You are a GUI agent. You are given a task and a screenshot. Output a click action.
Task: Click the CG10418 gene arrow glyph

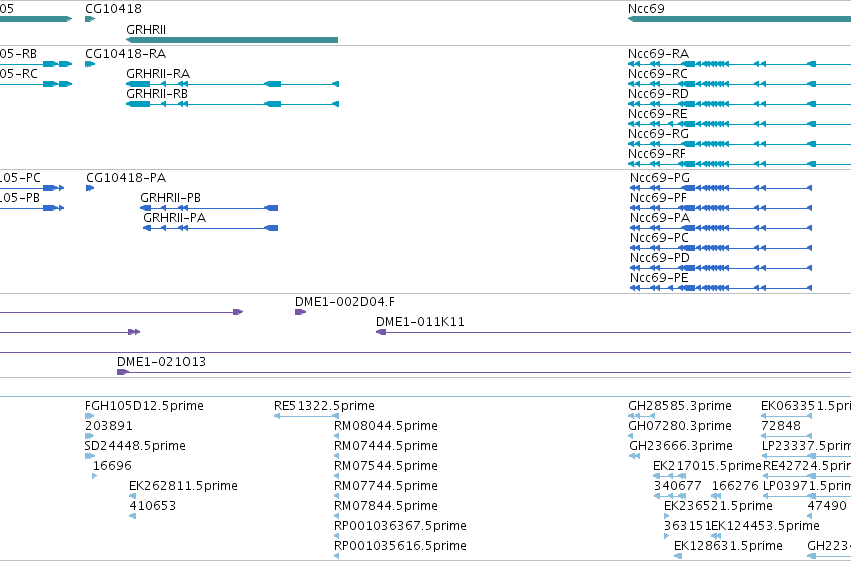[x=90, y=19]
